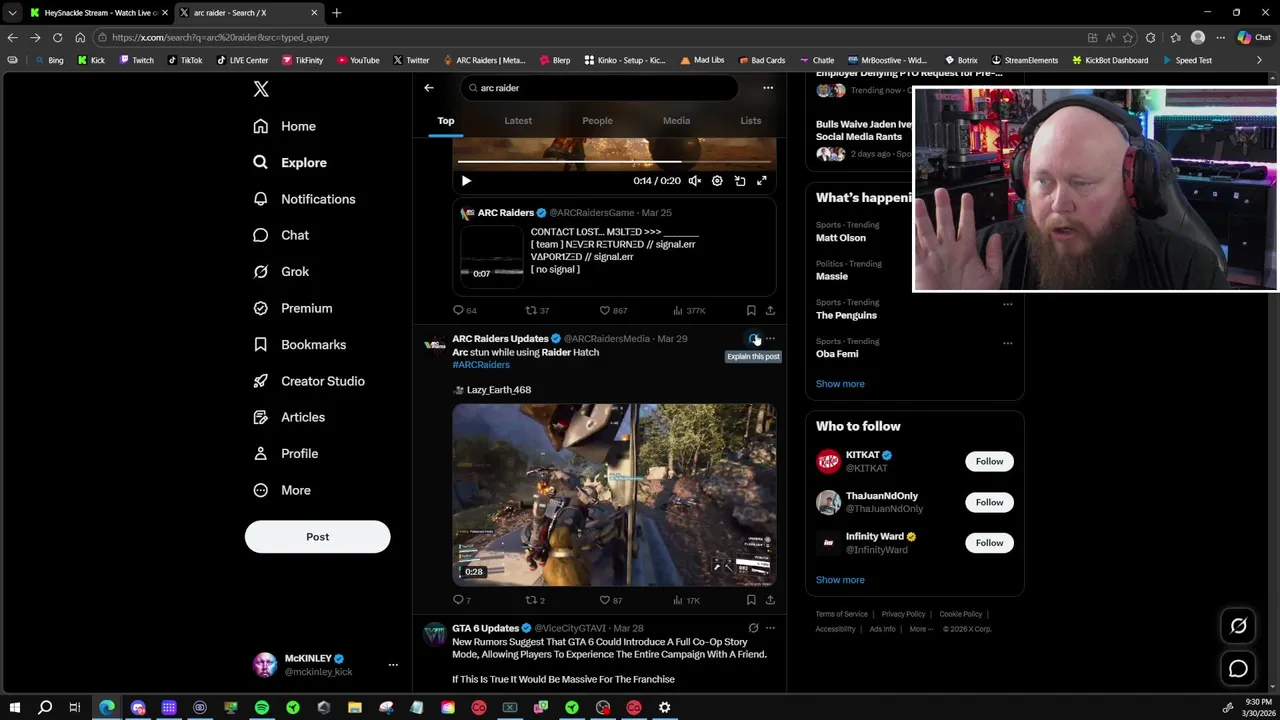Image resolution: width=1280 pixels, height=720 pixels.
Task: Follow Infinity Ward
Action: coord(989,543)
